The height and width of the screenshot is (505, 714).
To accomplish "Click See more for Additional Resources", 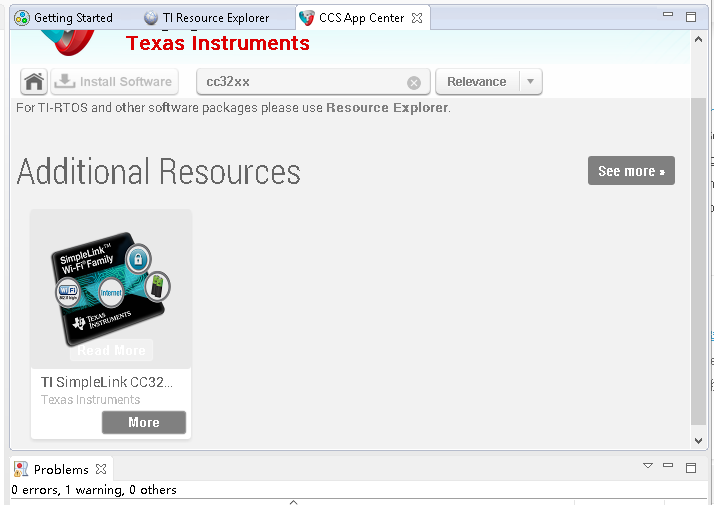I will click(631, 171).
